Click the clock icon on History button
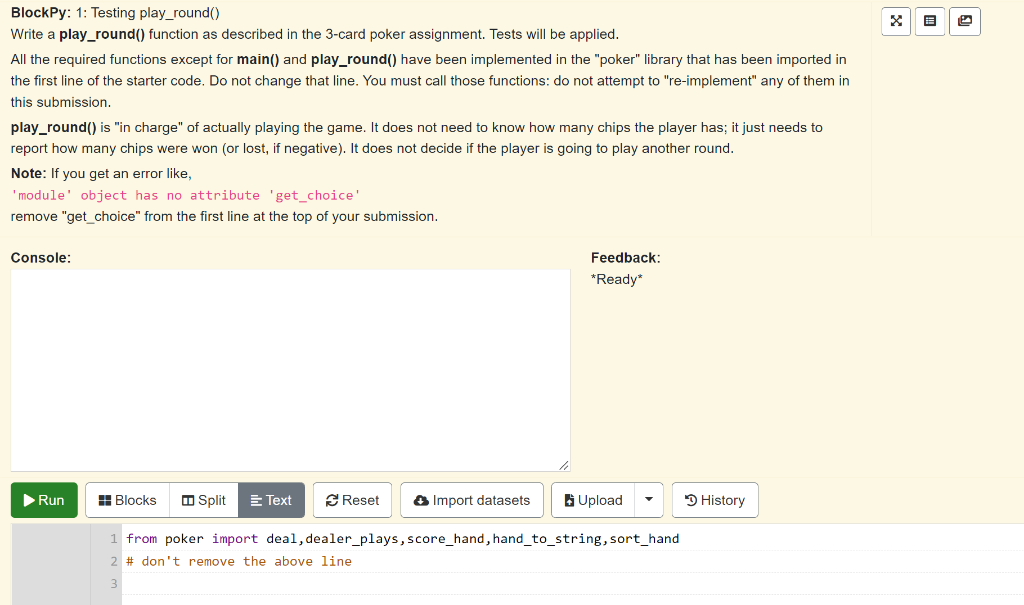This screenshot has width=1024, height=605. (692, 500)
